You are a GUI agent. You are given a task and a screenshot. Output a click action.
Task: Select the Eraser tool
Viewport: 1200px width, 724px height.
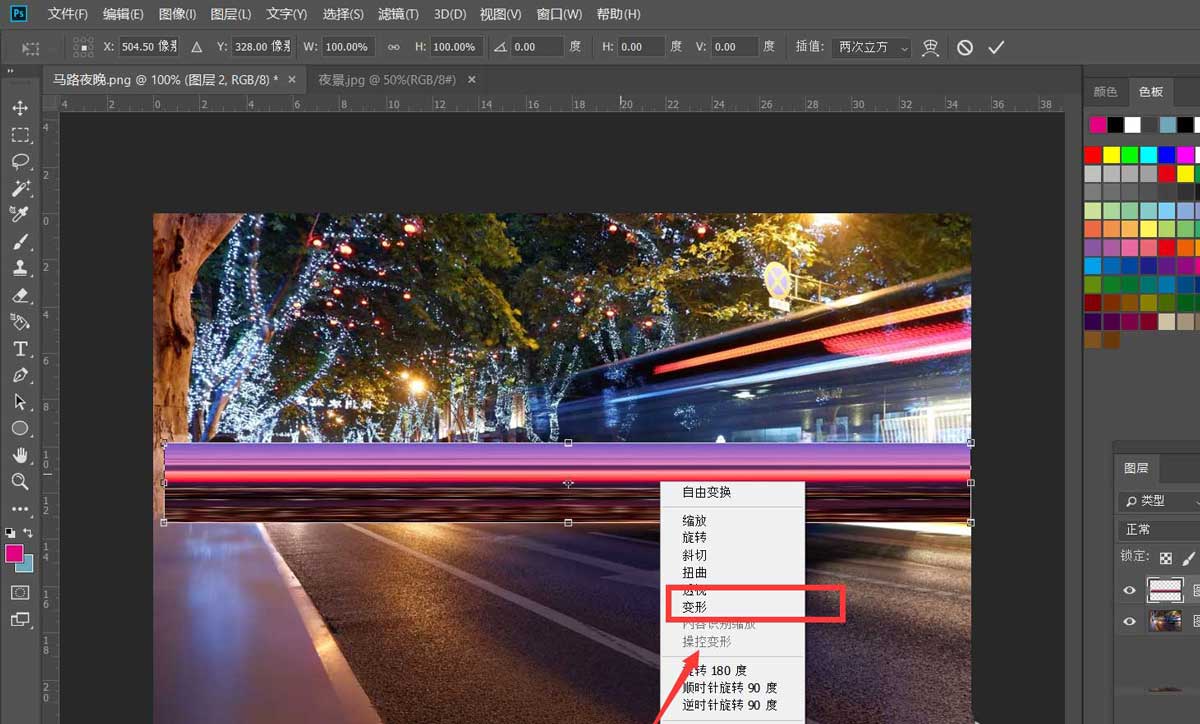click(x=20, y=295)
